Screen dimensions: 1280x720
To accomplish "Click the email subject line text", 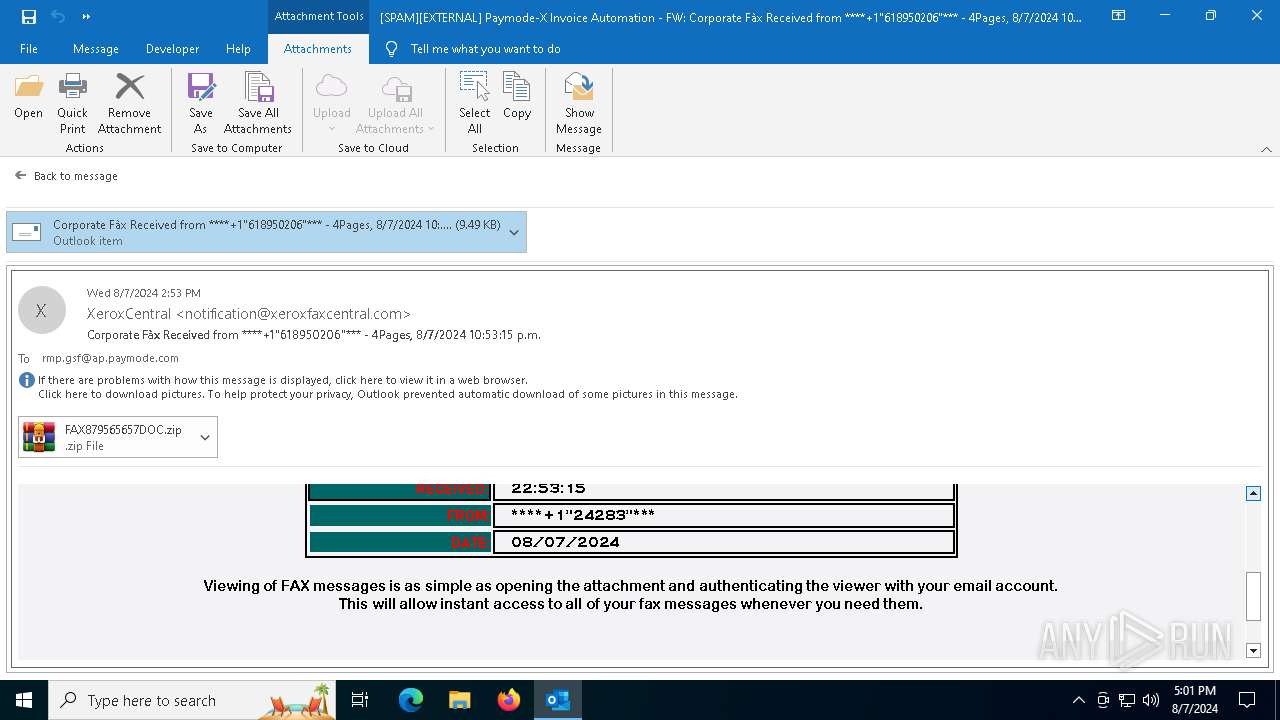I will tap(314, 335).
